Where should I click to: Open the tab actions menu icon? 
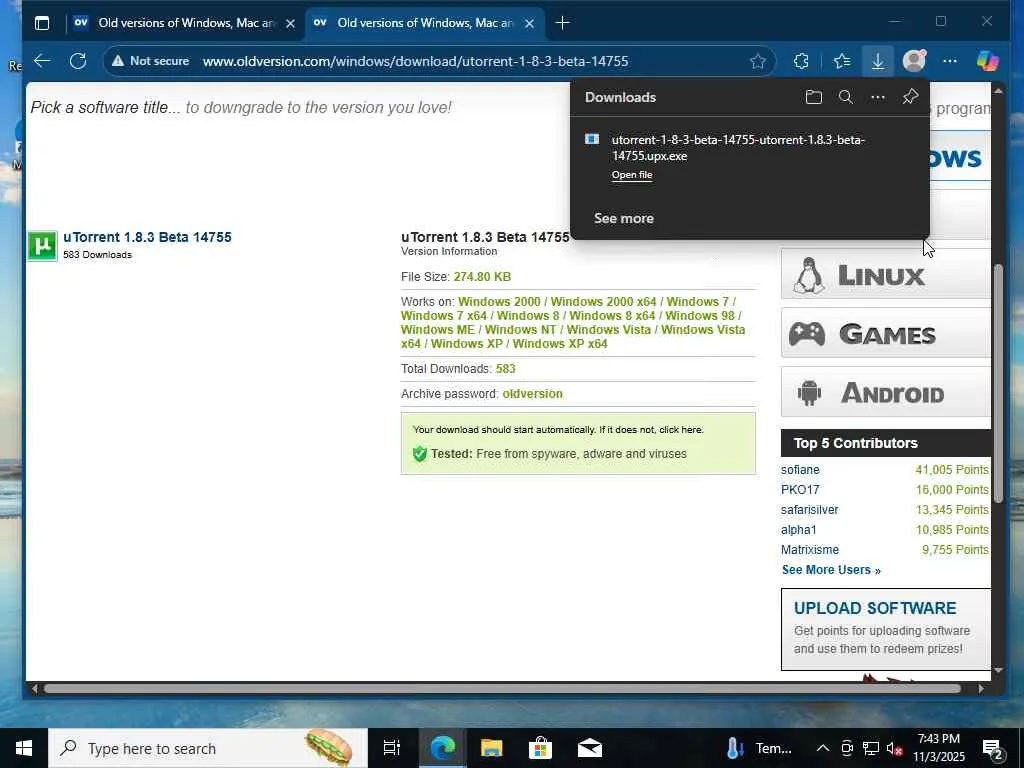(42, 23)
